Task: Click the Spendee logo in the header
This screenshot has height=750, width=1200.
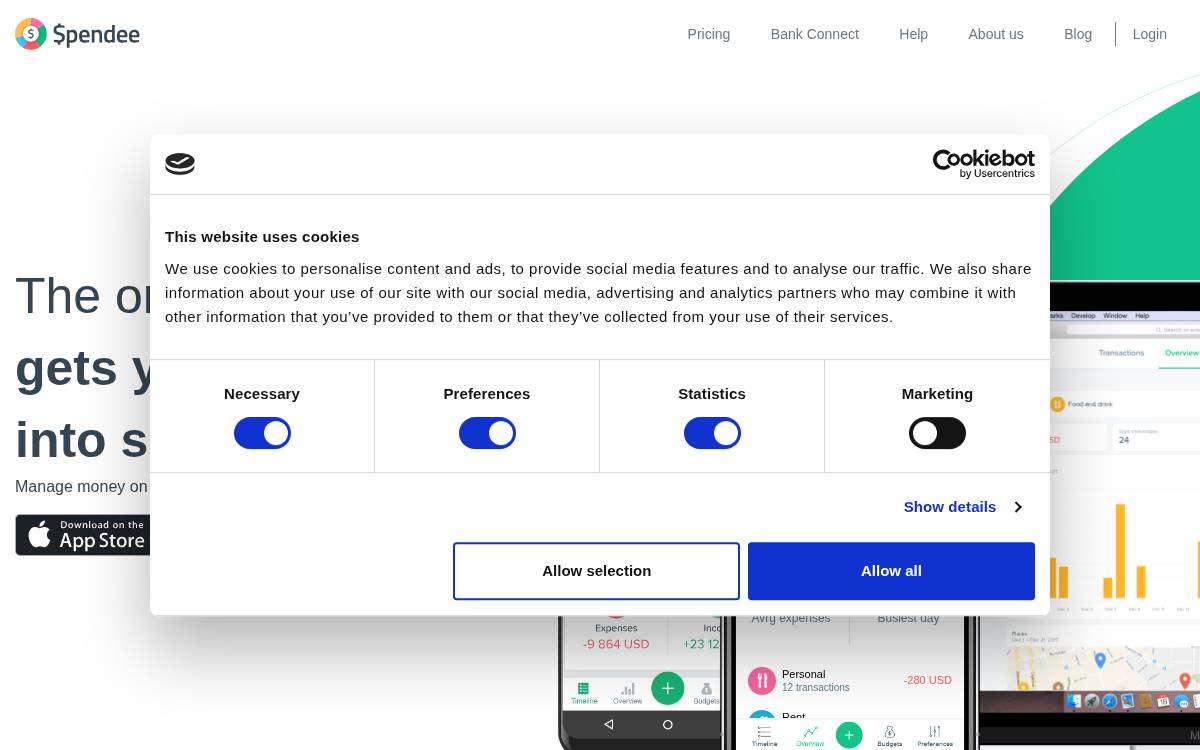Action: point(78,34)
